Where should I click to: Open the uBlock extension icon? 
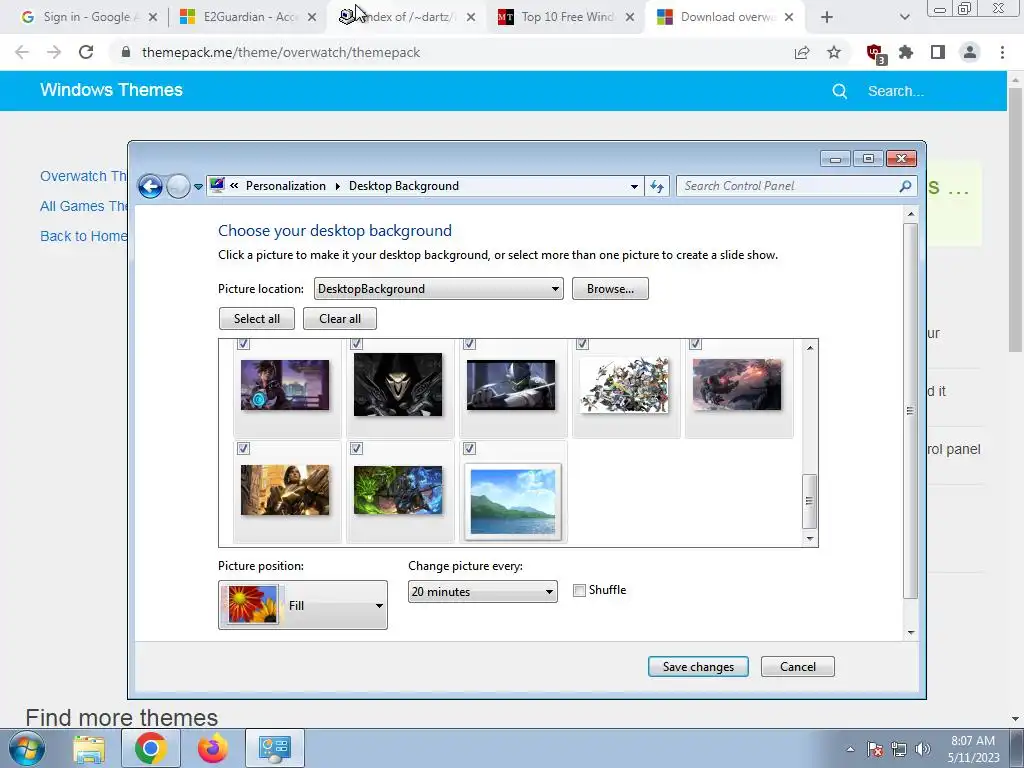875,54
